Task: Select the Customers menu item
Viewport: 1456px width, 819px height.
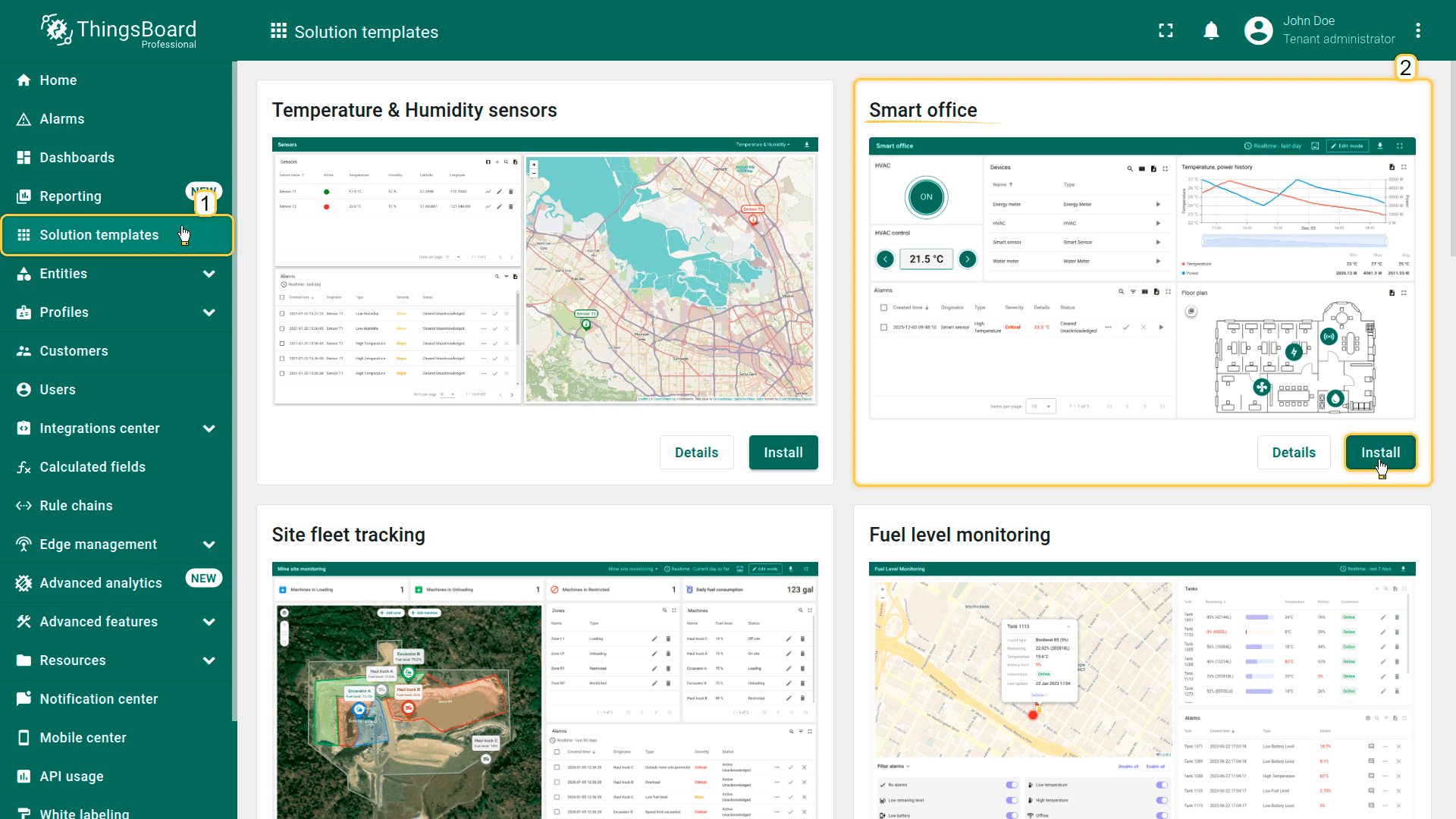Action: [74, 351]
